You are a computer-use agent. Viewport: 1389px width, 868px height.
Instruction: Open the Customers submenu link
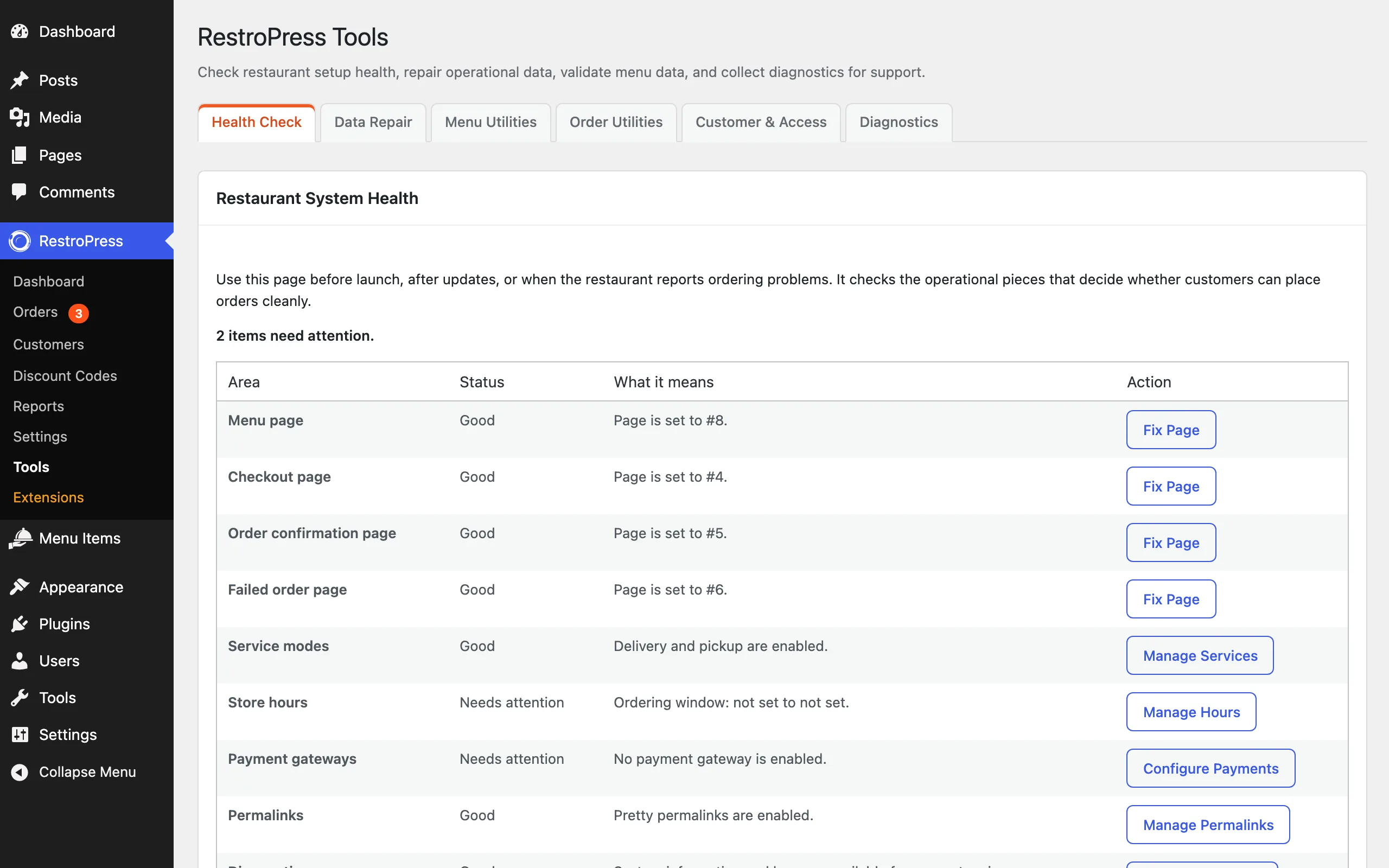[x=49, y=344]
